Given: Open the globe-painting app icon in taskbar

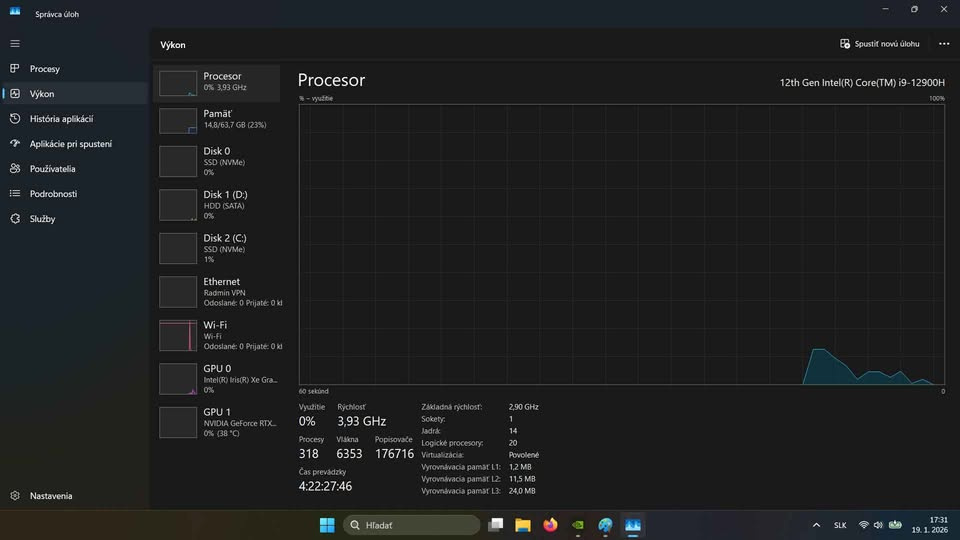Looking at the screenshot, I should point(605,525).
